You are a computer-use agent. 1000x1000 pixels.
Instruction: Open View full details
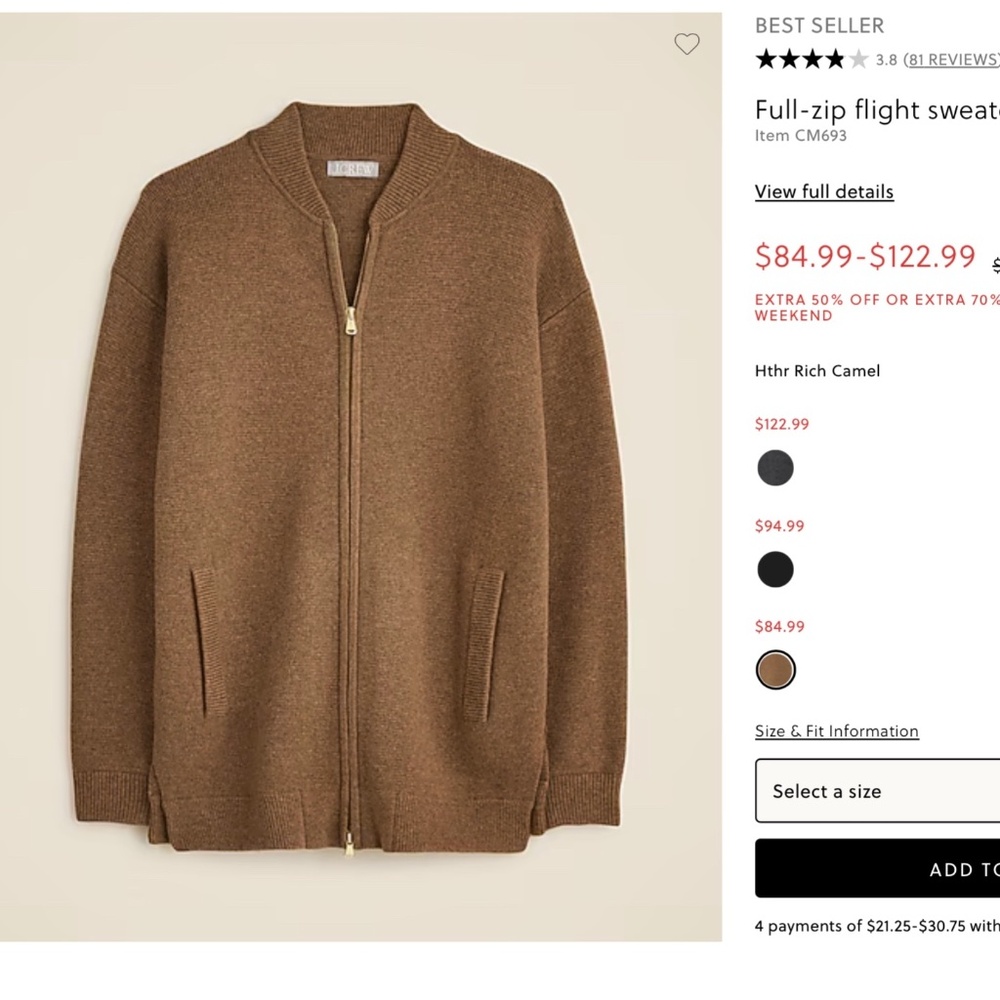(824, 191)
